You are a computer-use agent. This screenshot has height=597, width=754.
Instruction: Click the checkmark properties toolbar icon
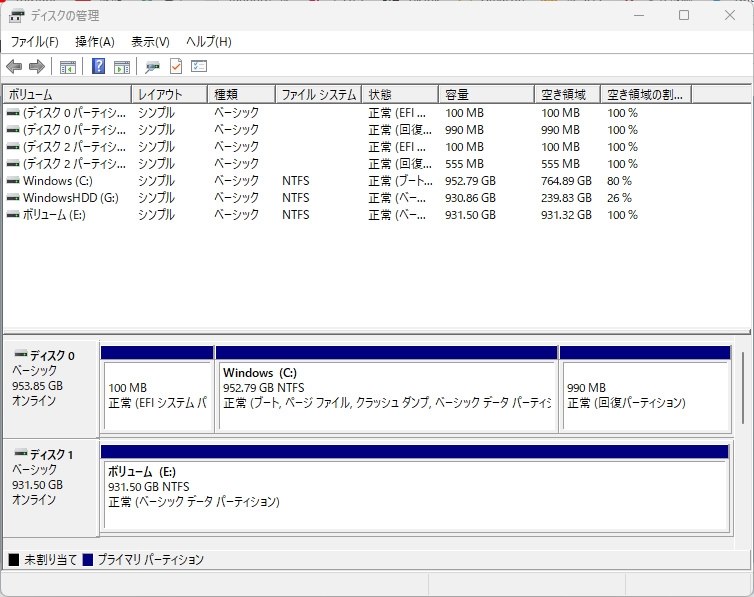[x=176, y=66]
